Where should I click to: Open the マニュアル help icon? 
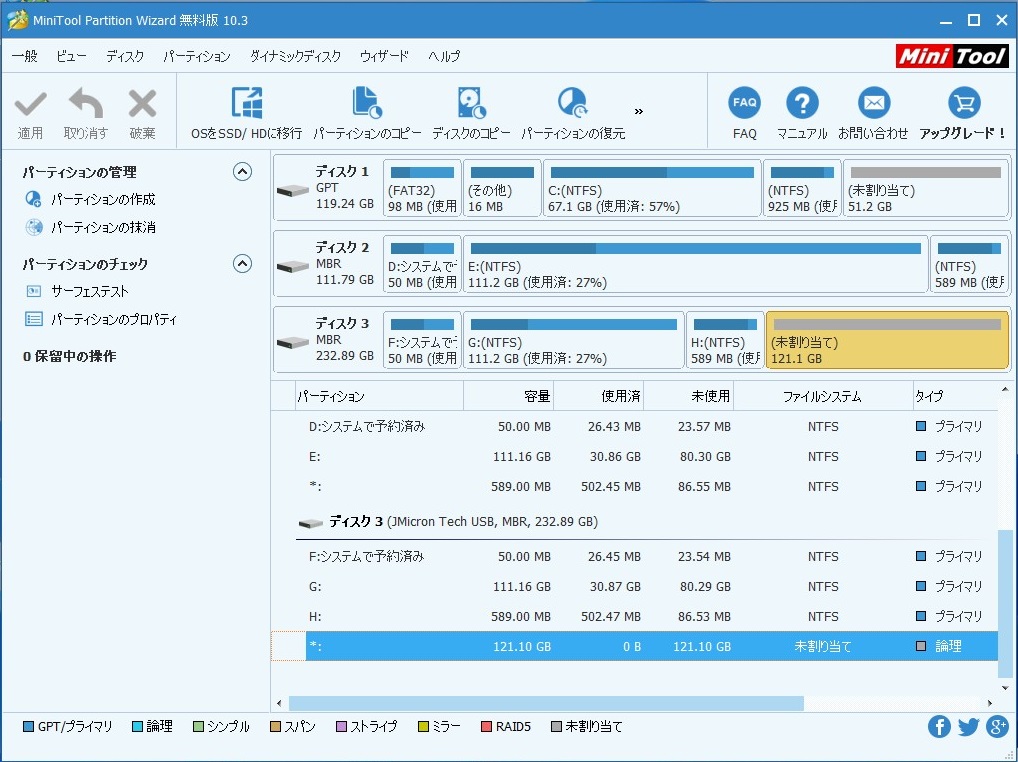tap(802, 103)
